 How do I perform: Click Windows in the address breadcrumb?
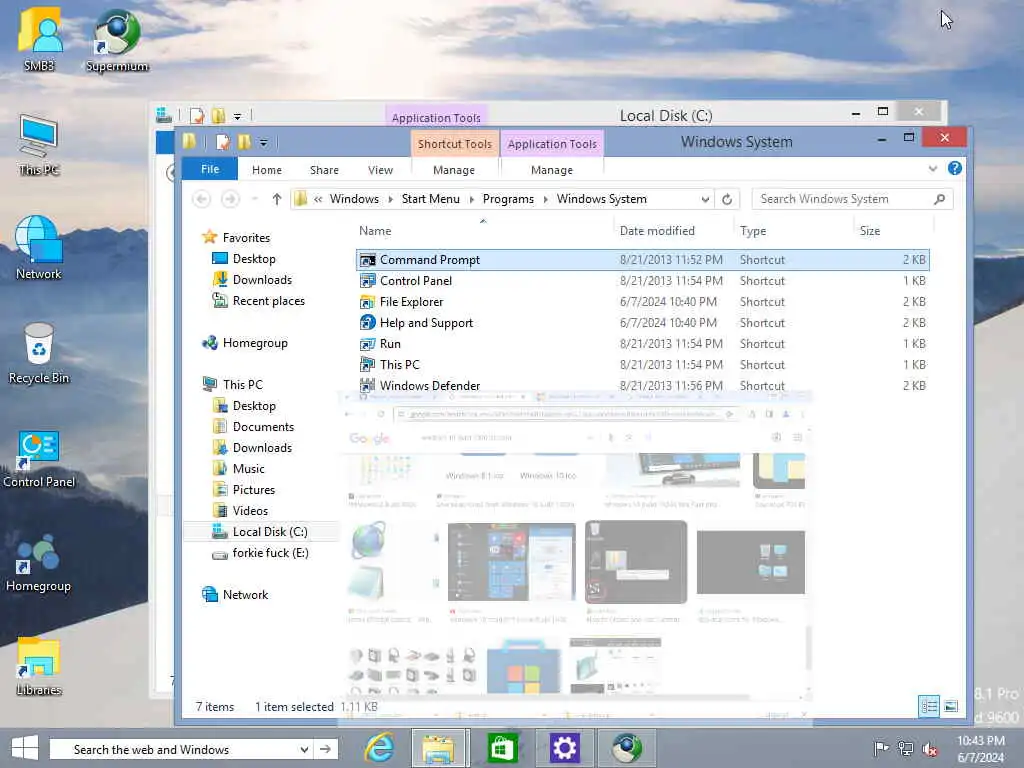tap(354, 199)
